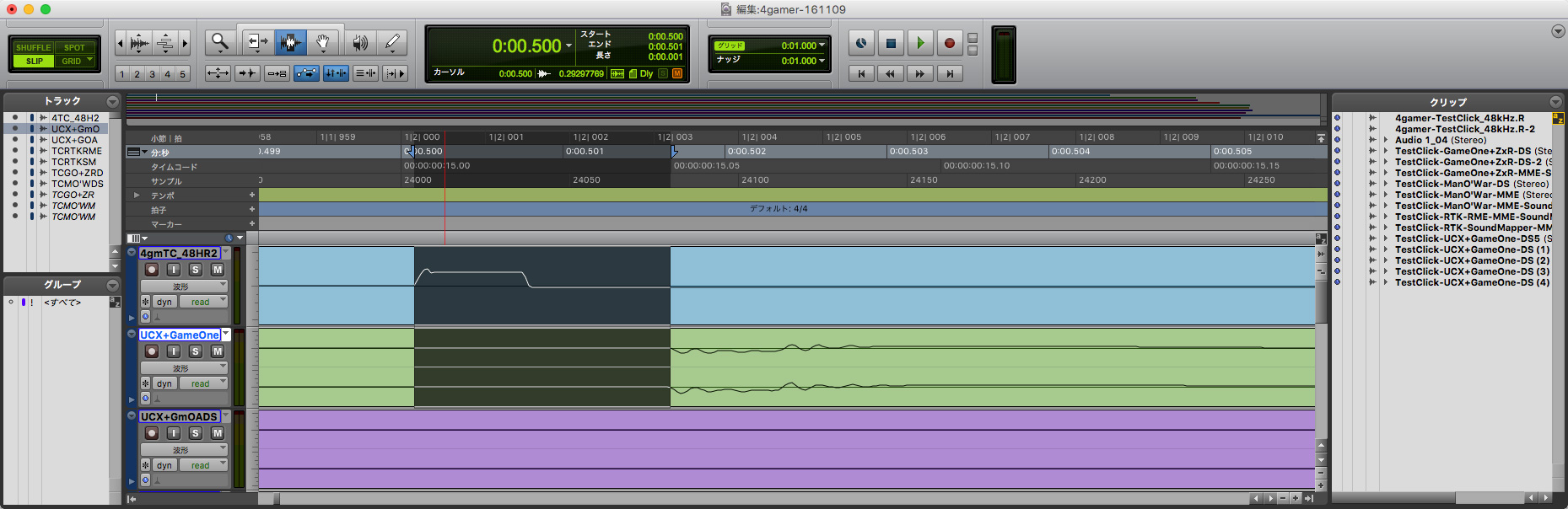Switch to SHUFFLE edit mode
Screen dimensions: 1568x509
pyautogui.click(x=34, y=47)
